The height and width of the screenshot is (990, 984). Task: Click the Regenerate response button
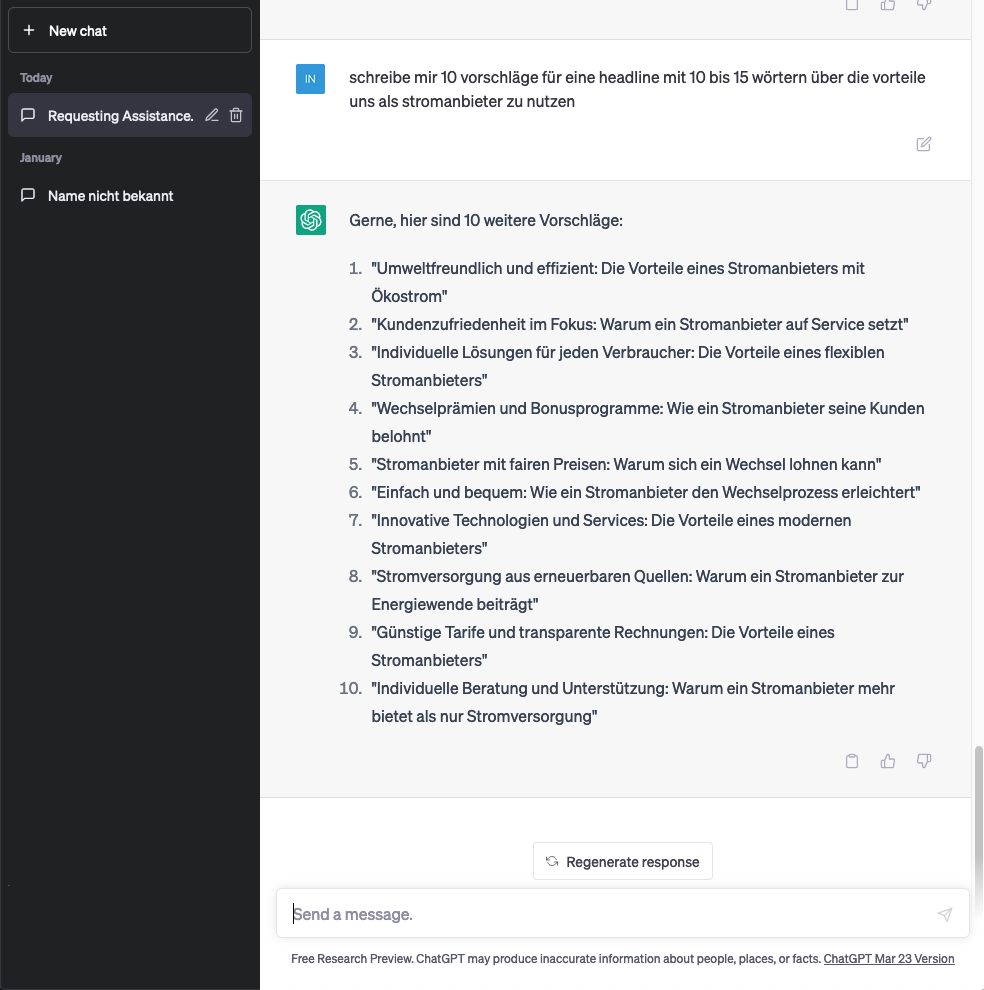pyautogui.click(x=623, y=861)
